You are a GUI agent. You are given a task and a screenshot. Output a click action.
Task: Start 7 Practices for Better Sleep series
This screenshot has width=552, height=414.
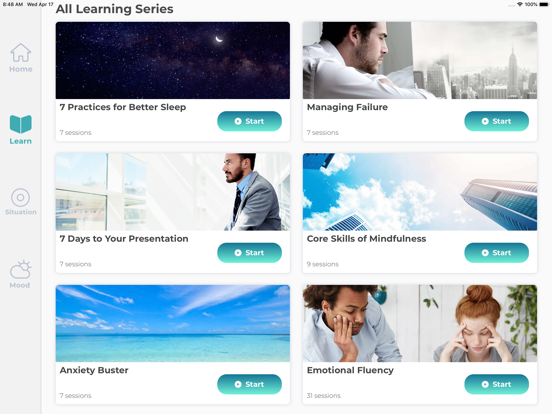[x=249, y=121]
